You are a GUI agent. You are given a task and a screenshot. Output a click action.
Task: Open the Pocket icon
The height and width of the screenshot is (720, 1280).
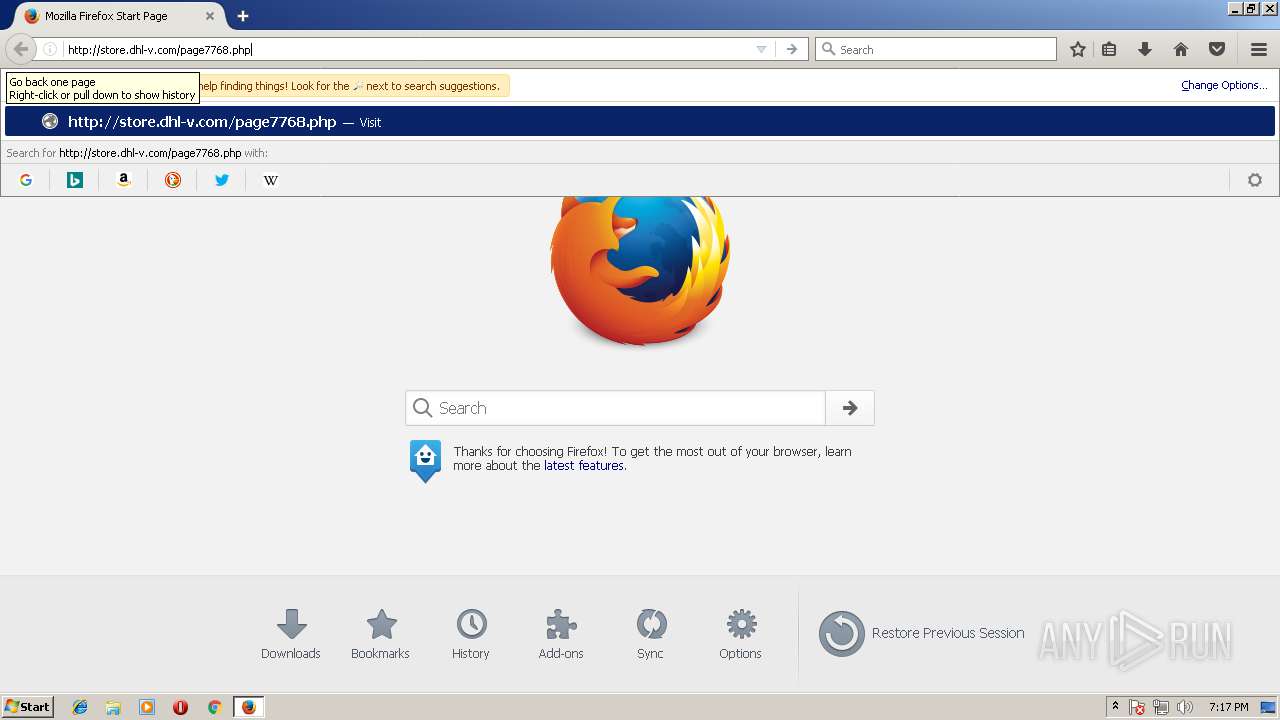(1217, 49)
